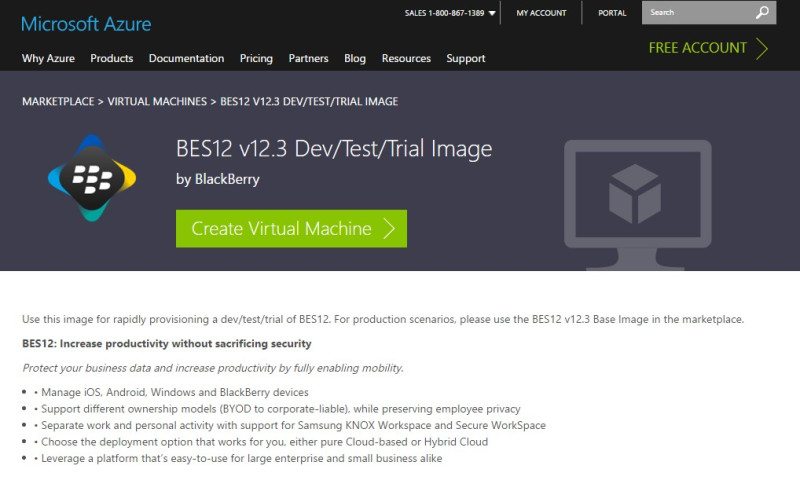
Task: Go to the Virtual Machines breadcrumb
Action: [157, 101]
